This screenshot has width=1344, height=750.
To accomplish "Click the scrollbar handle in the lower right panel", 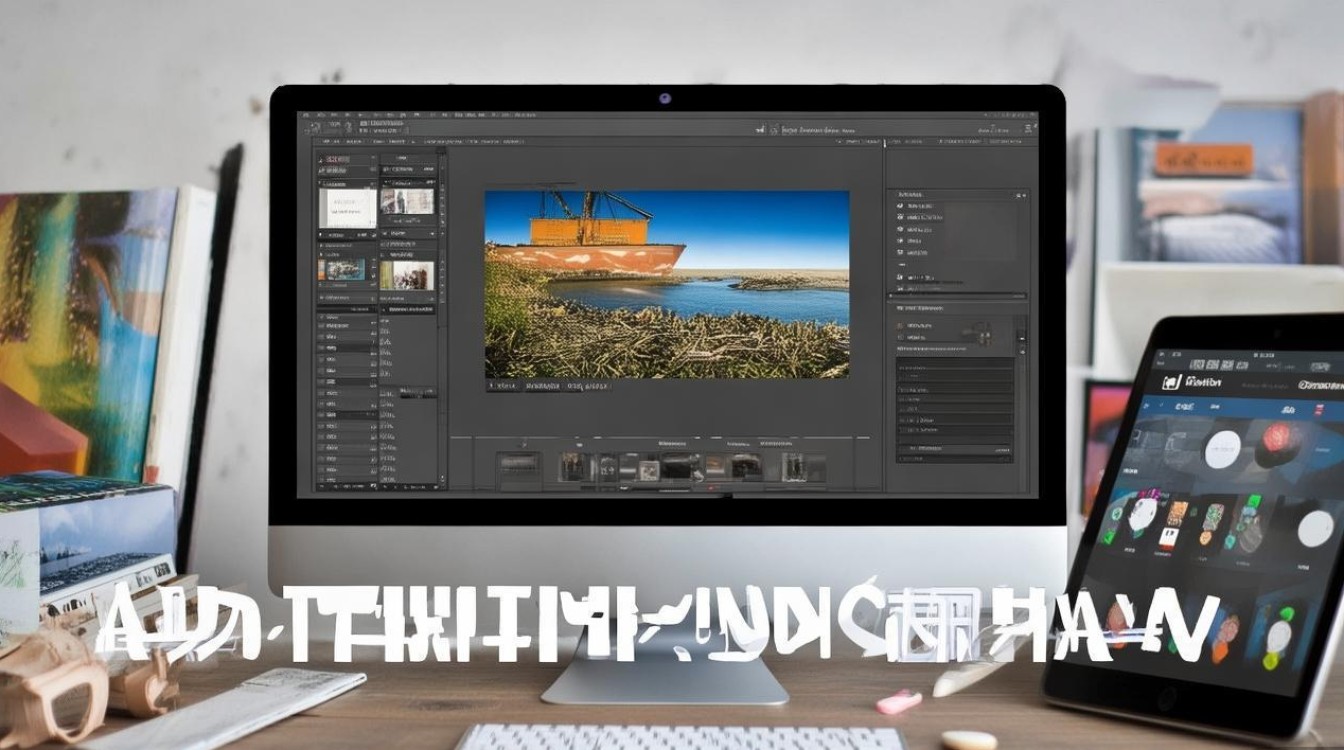I will tap(1022, 339).
